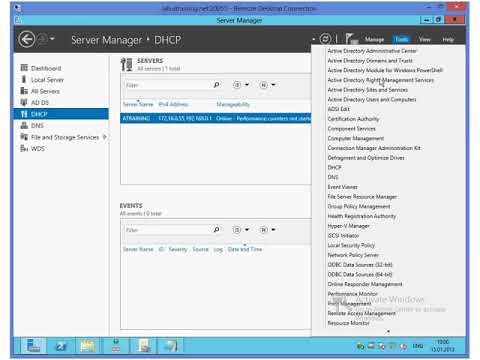Open Servers saved queries dropdown
This screenshot has width=480, height=360.
267,85
